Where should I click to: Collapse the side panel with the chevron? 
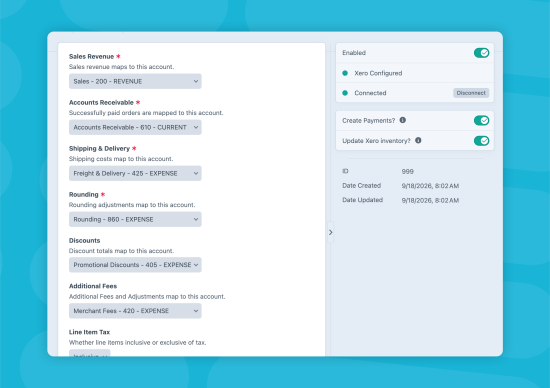point(330,232)
